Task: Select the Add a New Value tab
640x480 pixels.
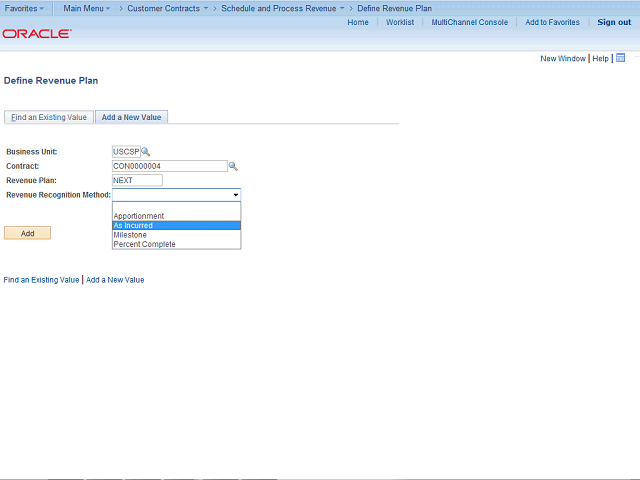Action: pos(131,117)
